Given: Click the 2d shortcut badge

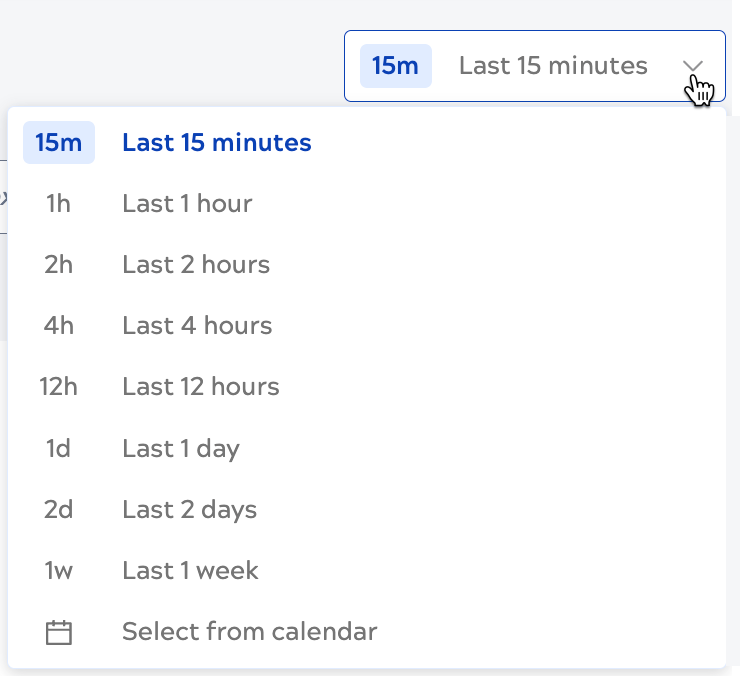Looking at the screenshot, I should click(59, 510).
